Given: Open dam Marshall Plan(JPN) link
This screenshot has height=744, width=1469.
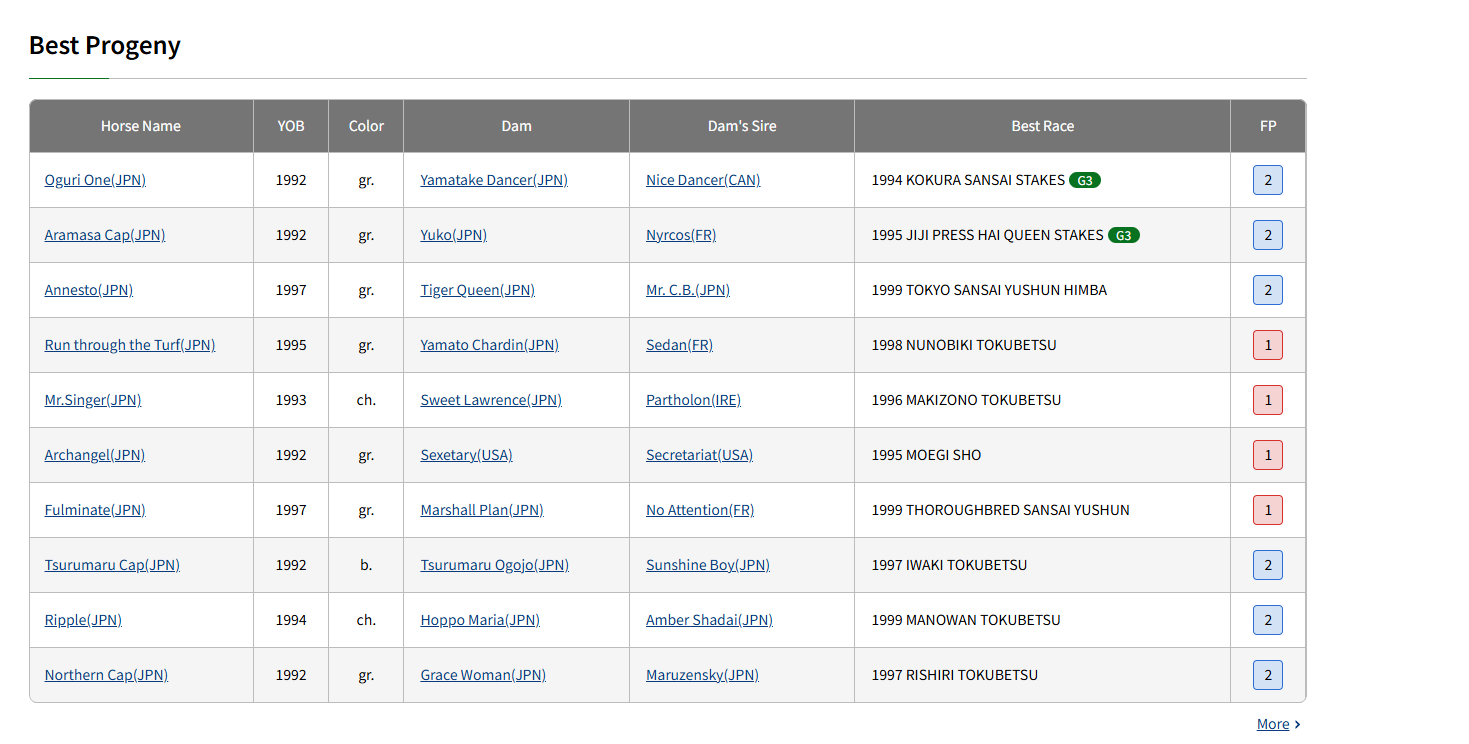Looking at the screenshot, I should [x=482, y=510].
